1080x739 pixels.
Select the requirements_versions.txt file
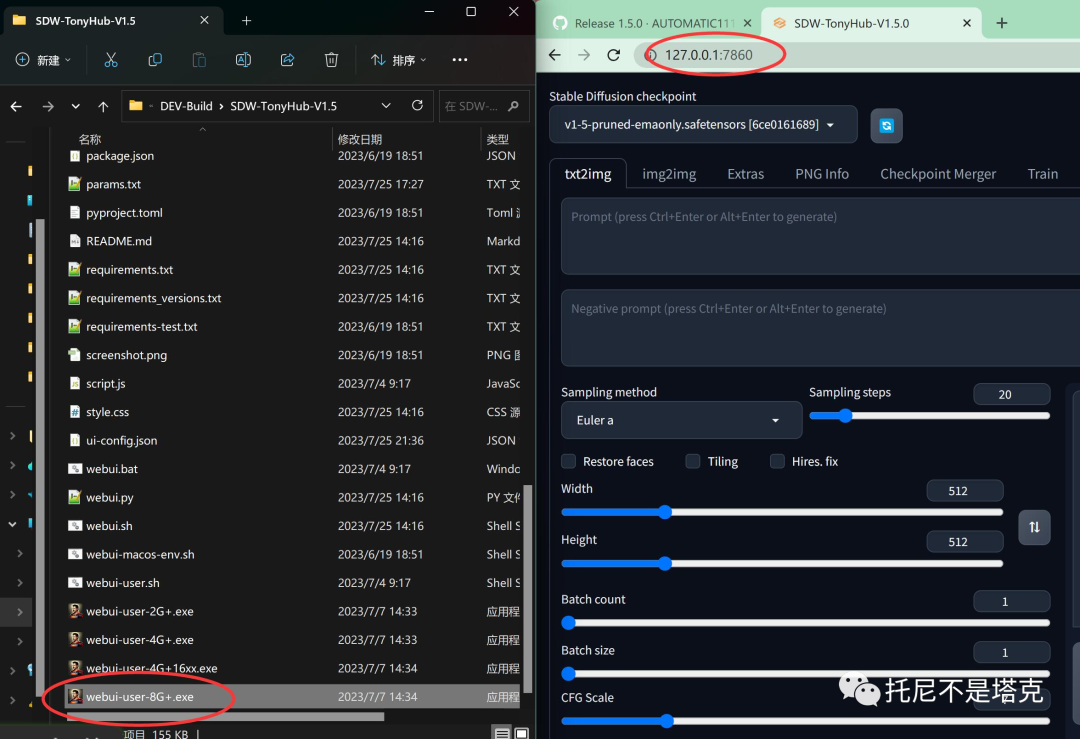point(154,298)
